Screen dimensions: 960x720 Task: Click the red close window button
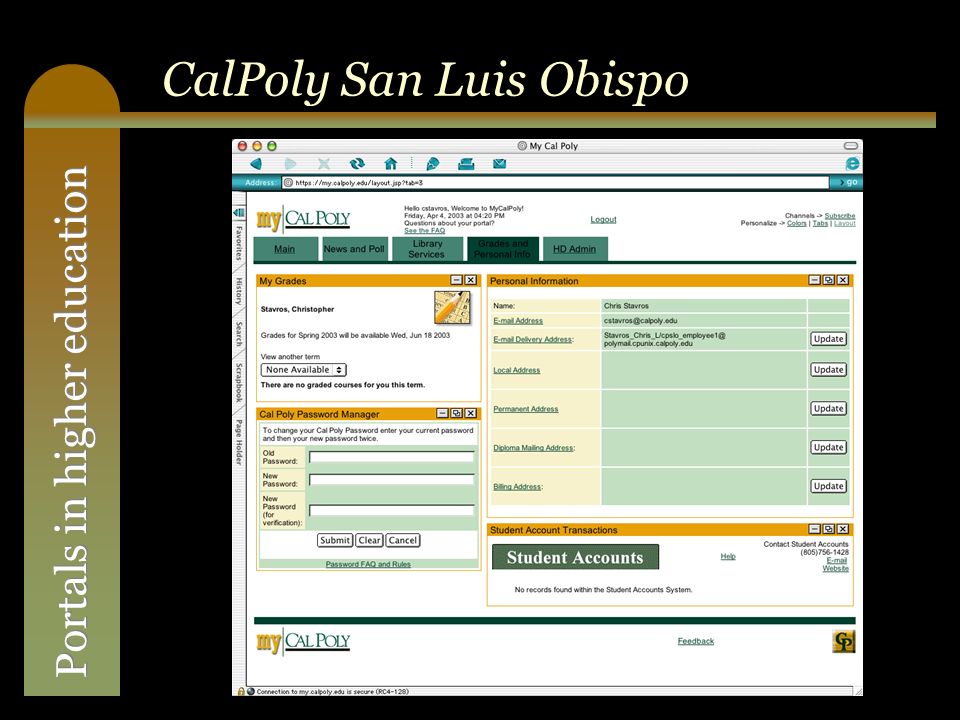pyautogui.click(x=242, y=146)
